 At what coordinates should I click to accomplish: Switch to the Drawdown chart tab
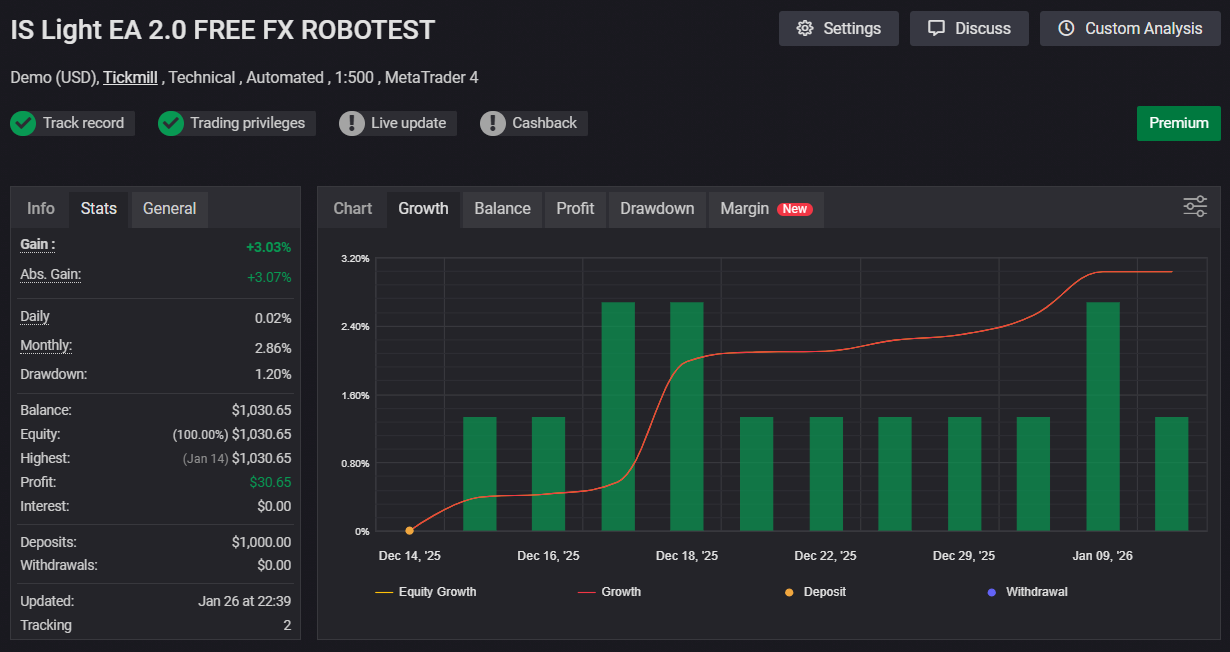(x=656, y=209)
